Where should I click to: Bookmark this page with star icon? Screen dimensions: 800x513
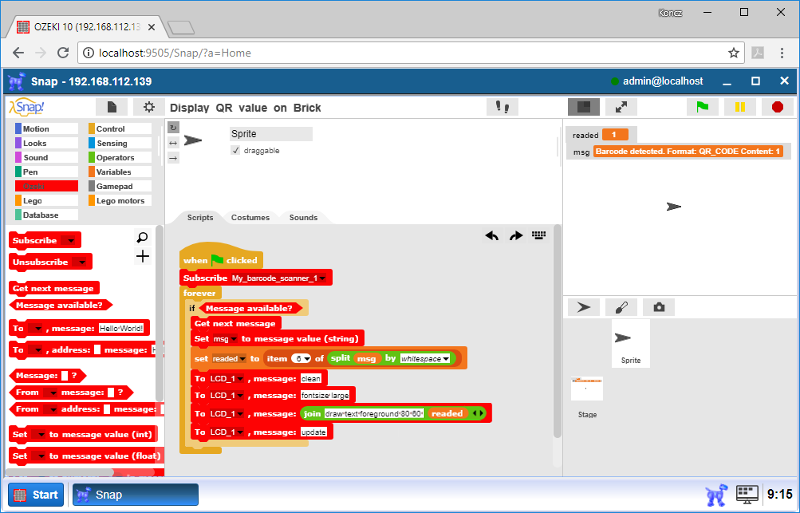[x=733, y=53]
